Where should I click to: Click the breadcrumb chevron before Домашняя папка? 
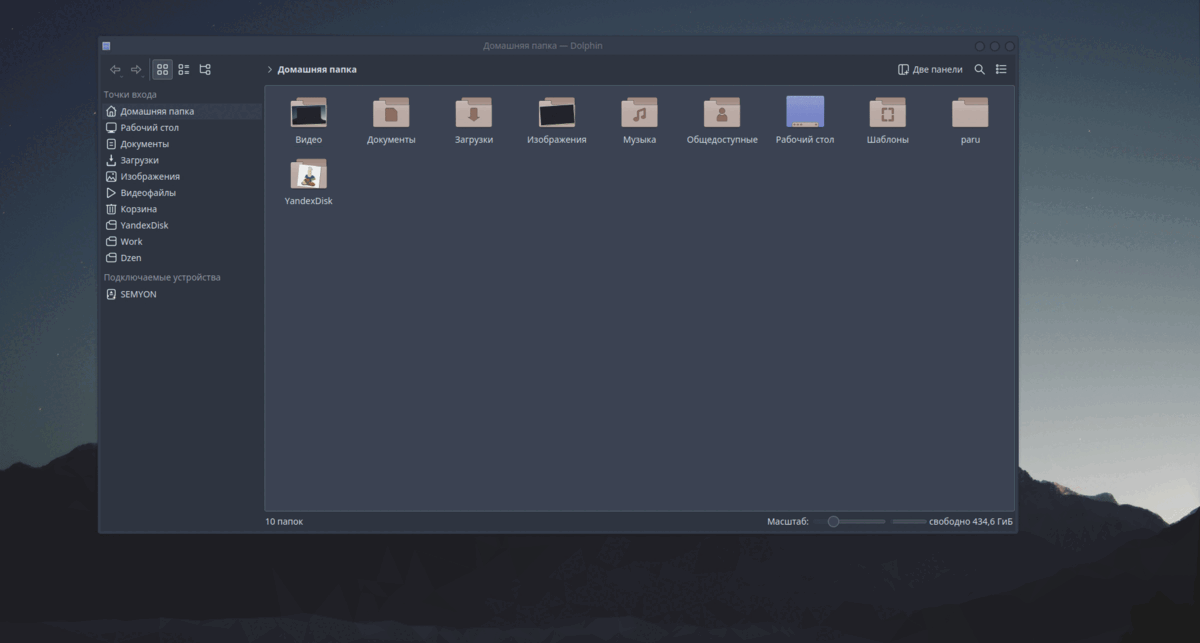[270, 70]
